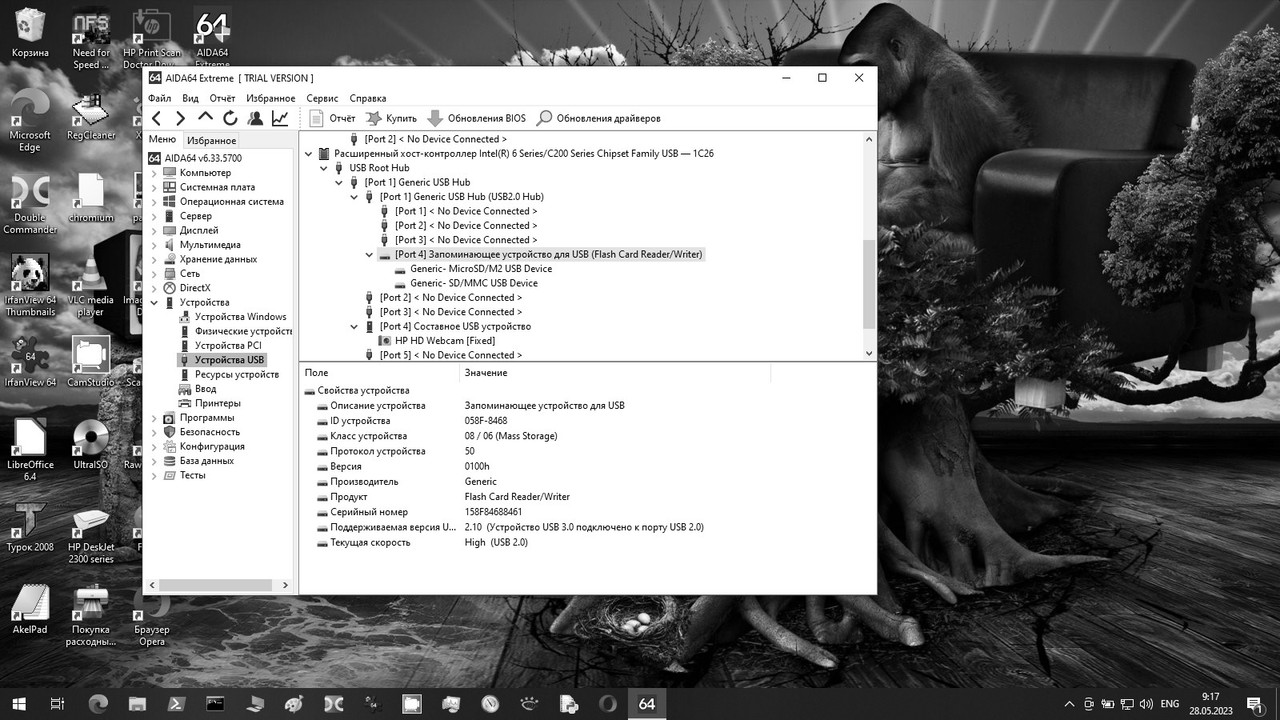The height and width of the screenshot is (720, 1280).
Task: Collapse the Устройства branch
Action: [153, 302]
